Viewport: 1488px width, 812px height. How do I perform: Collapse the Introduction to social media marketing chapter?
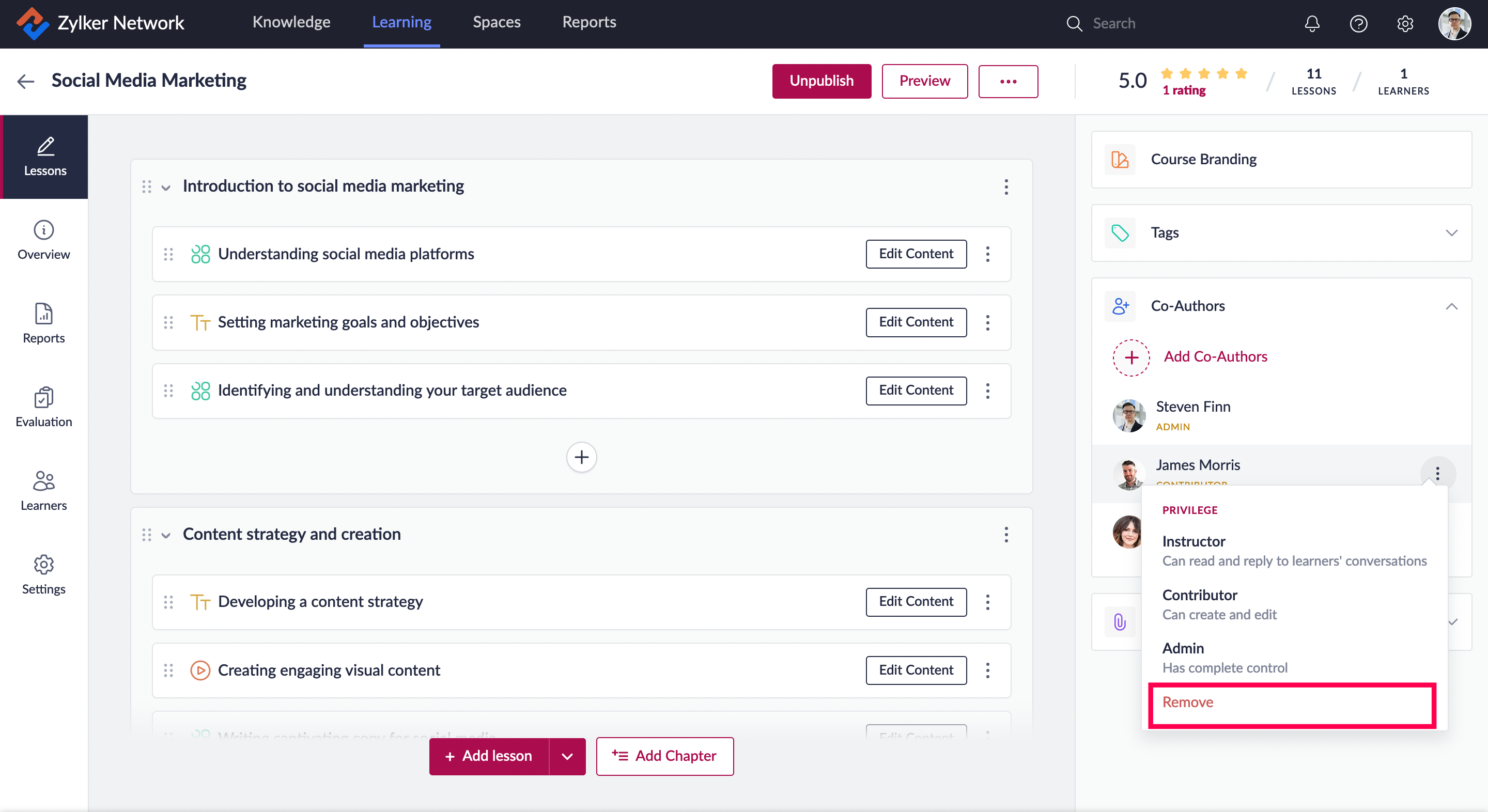[166, 187]
